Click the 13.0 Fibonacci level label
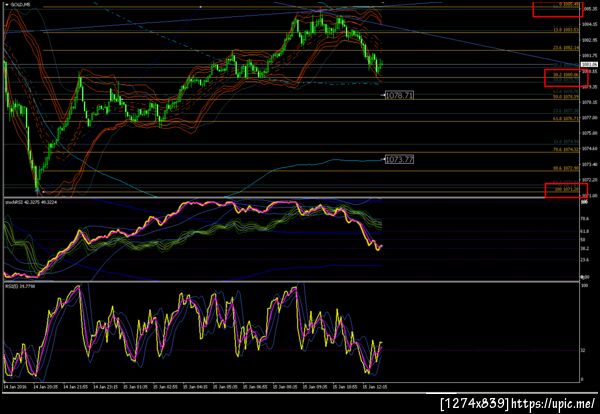Image resolution: width=600 pixels, height=414 pixels. (566, 30)
